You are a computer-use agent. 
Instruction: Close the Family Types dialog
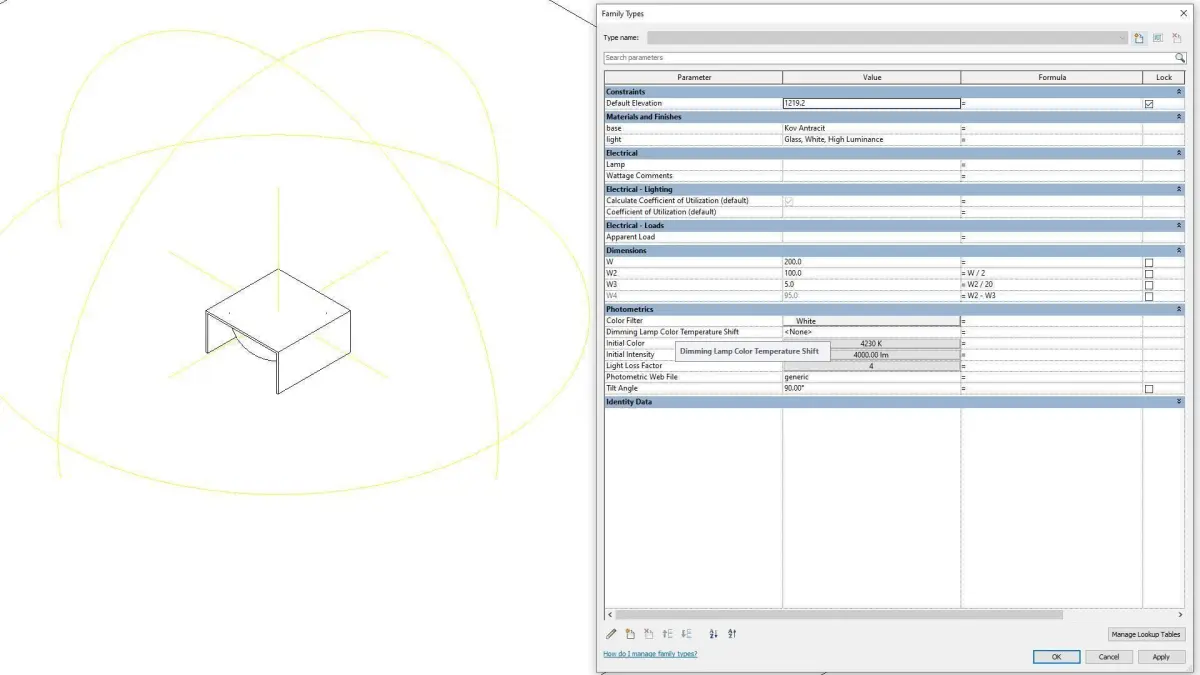tap(1183, 14)
